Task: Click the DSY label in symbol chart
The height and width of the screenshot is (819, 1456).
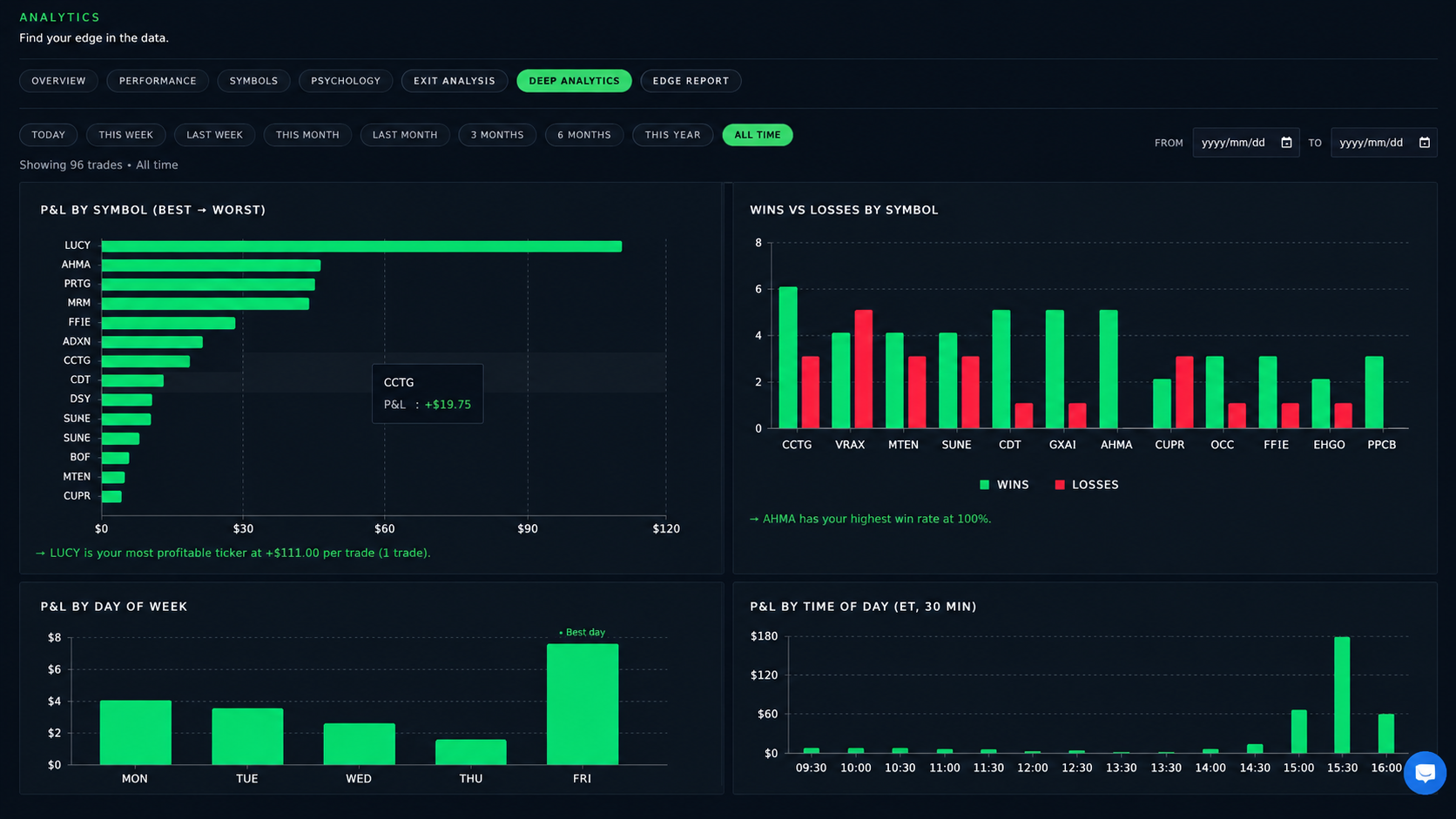Action: click(x=80, y=399)
